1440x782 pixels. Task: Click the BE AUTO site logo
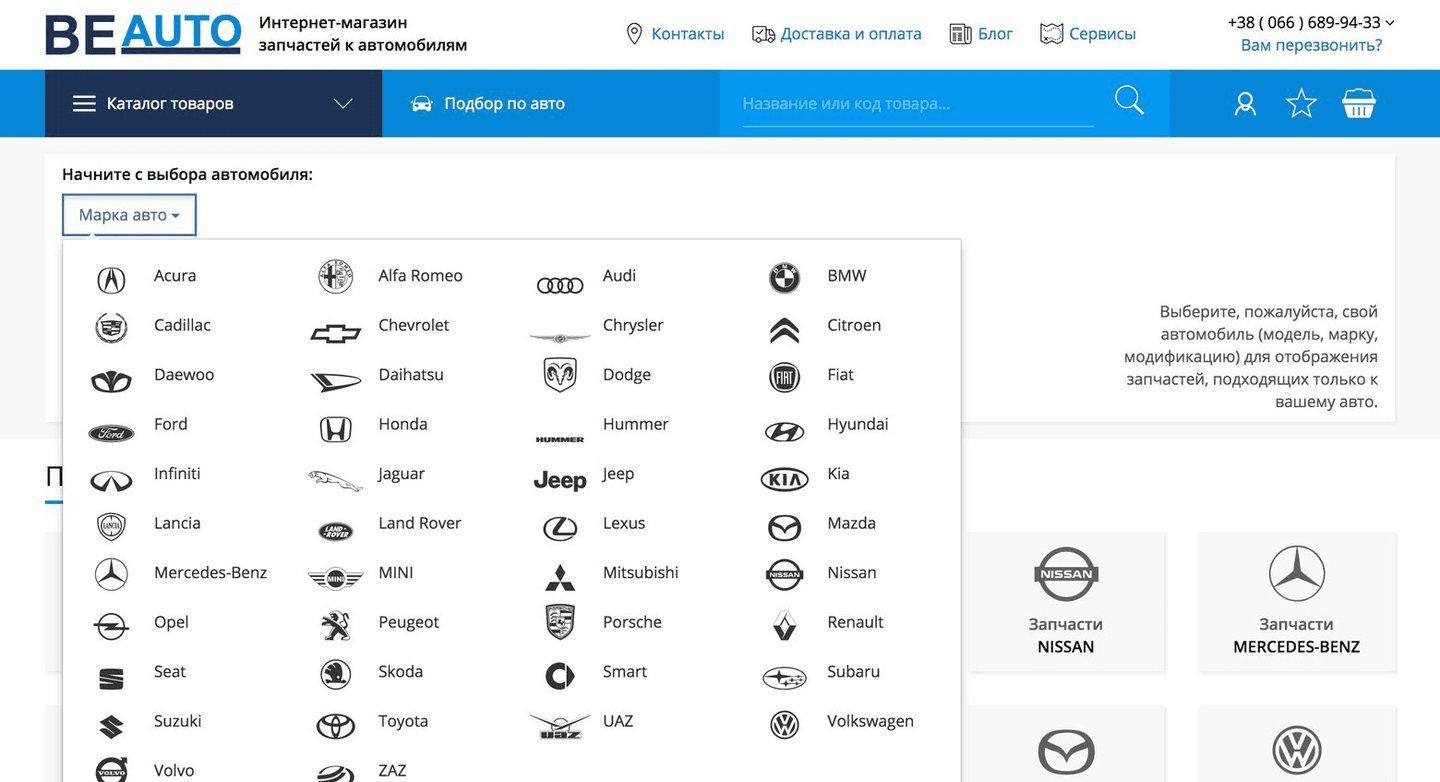[143, 34]
